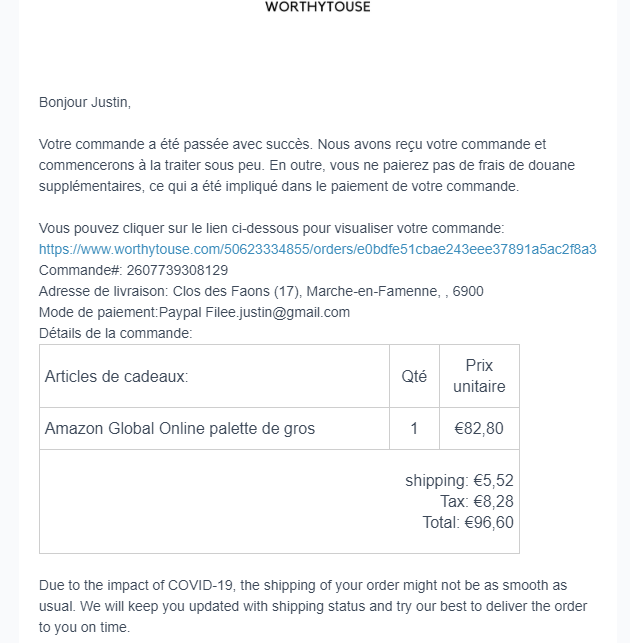Viewport: 630px width, 643px height.
Task: Click the "Articles de cadeaux" column header
Action: (117, 376)
